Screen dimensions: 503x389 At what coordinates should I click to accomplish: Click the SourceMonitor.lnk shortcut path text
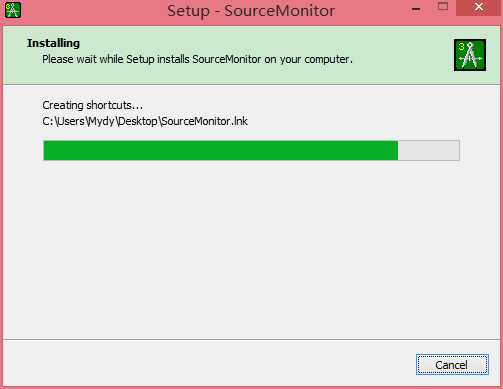145,121
